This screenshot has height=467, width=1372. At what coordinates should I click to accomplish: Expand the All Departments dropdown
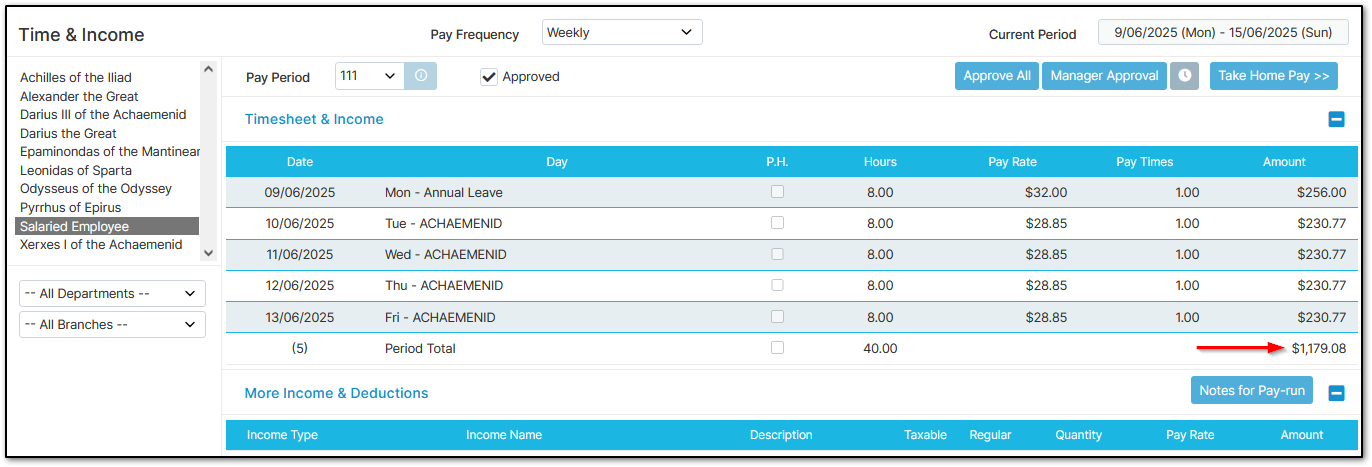coord(112,294)
